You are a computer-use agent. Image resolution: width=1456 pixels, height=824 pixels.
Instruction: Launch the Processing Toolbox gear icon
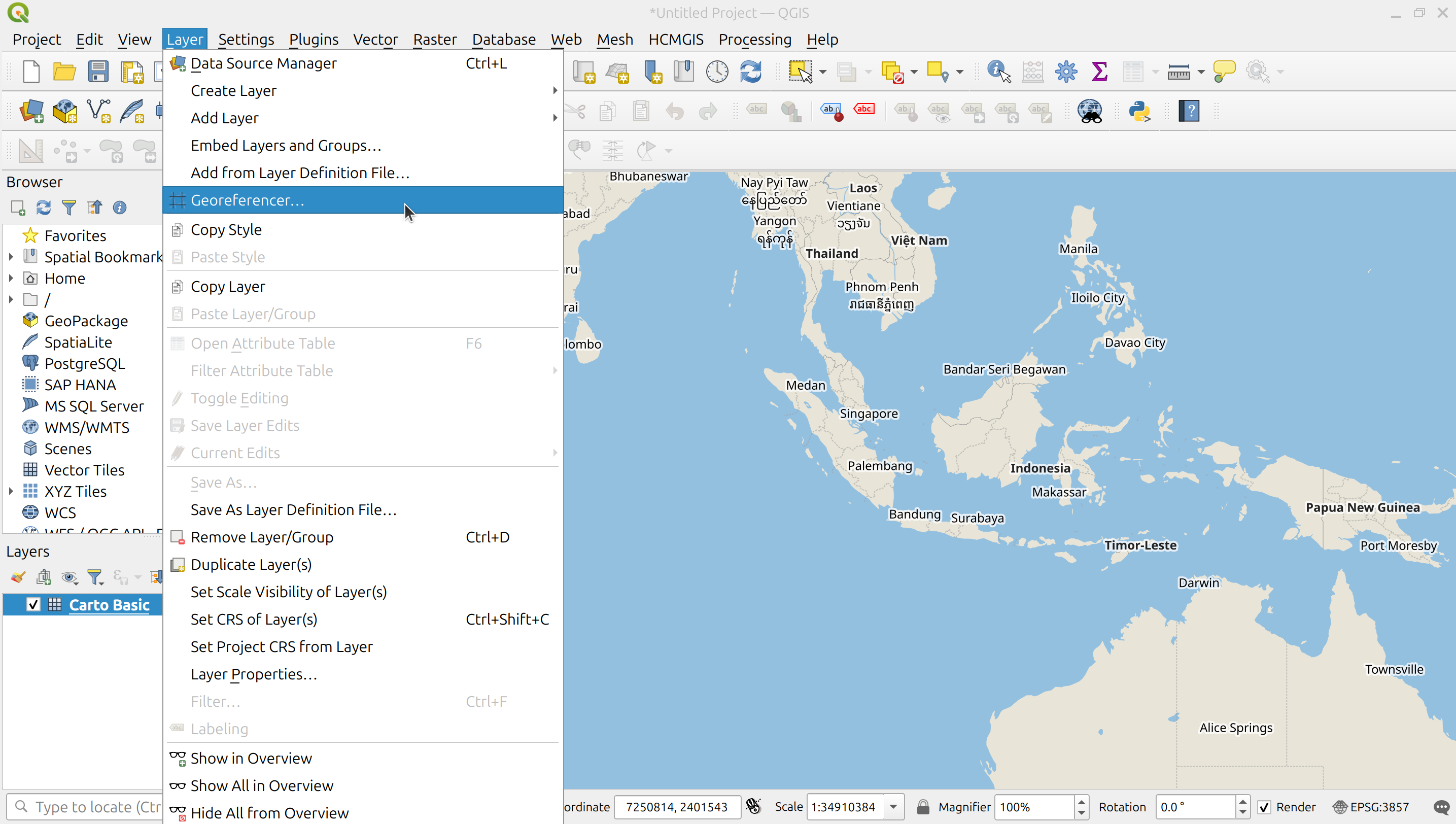tap(1066, 72)
